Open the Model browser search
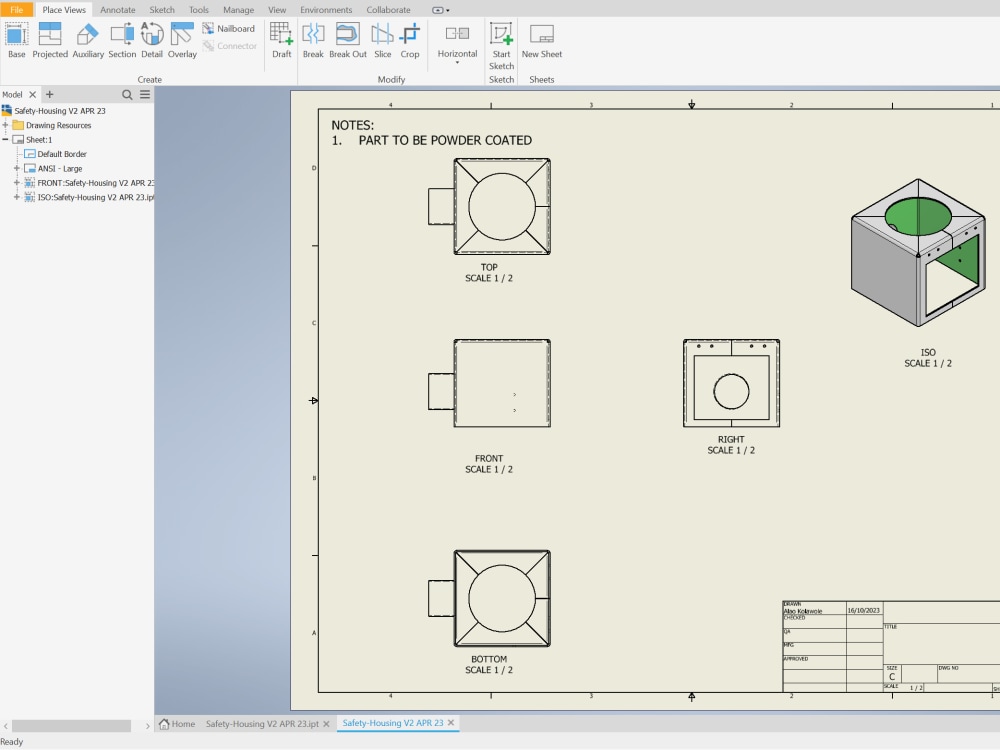The height and width of the screenshot is (750, 1000). pos(127,93)
